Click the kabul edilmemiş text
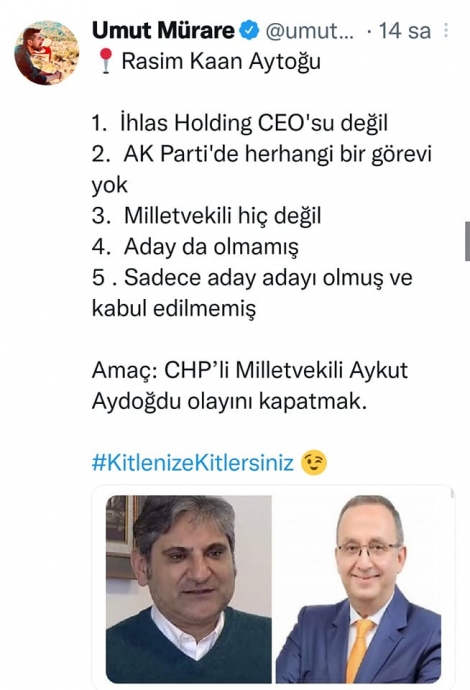The width and height of the screenshot is (470, 690). (x=174, y=308)
